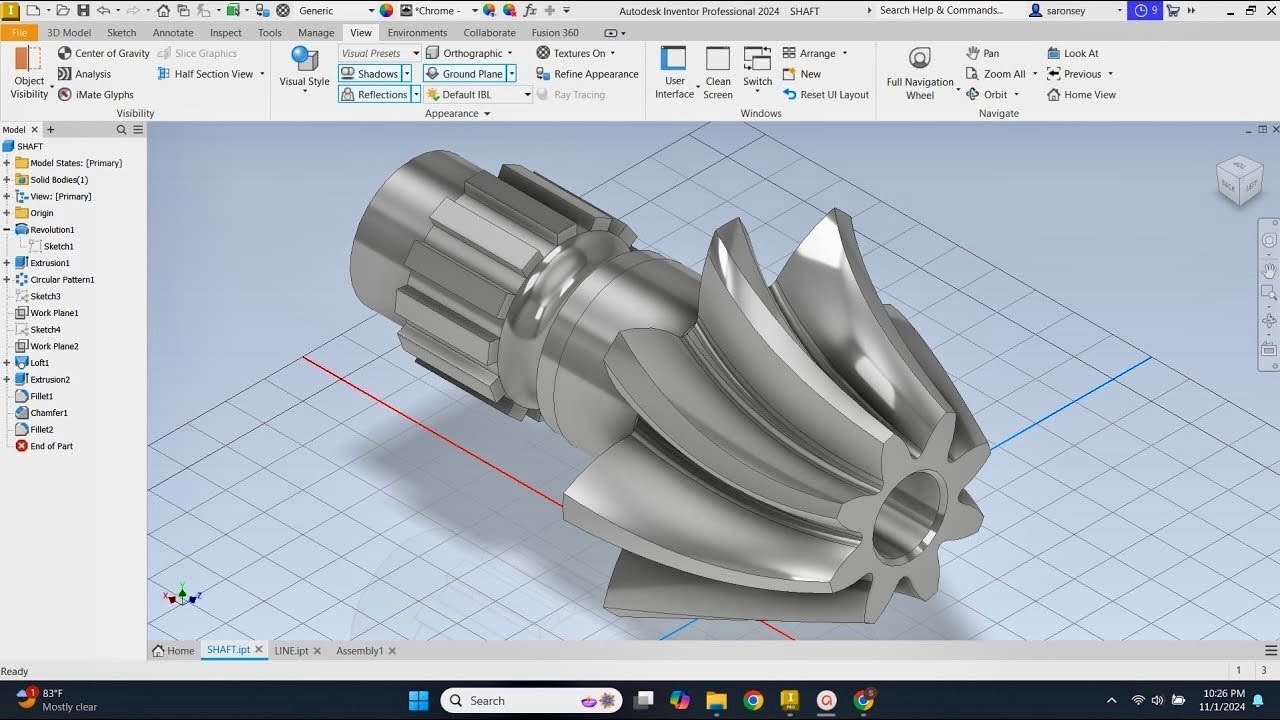
Task: Select the Chamfer1 feature in browser
Action: pyautogui.click(x=49, y=413)
